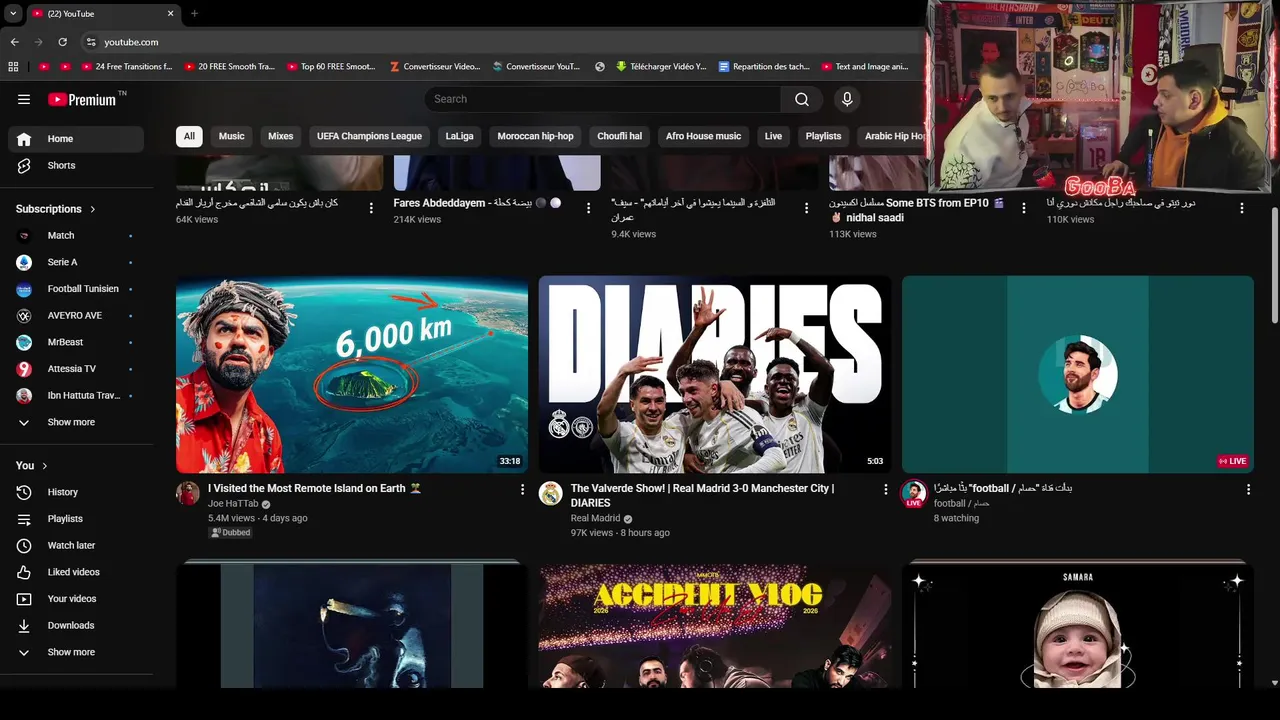
Task: Reload the page with browser refresh
Action: (x=62, y=42)
